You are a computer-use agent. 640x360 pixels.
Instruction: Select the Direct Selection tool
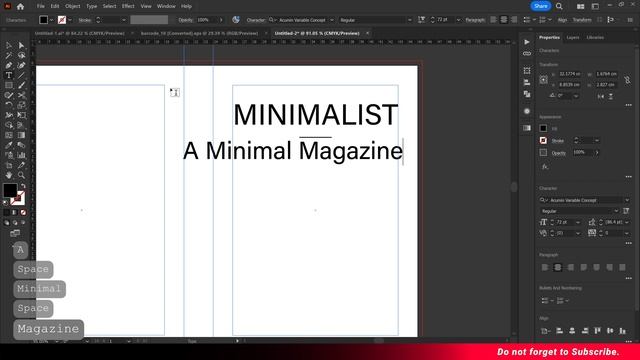[21, 45]
